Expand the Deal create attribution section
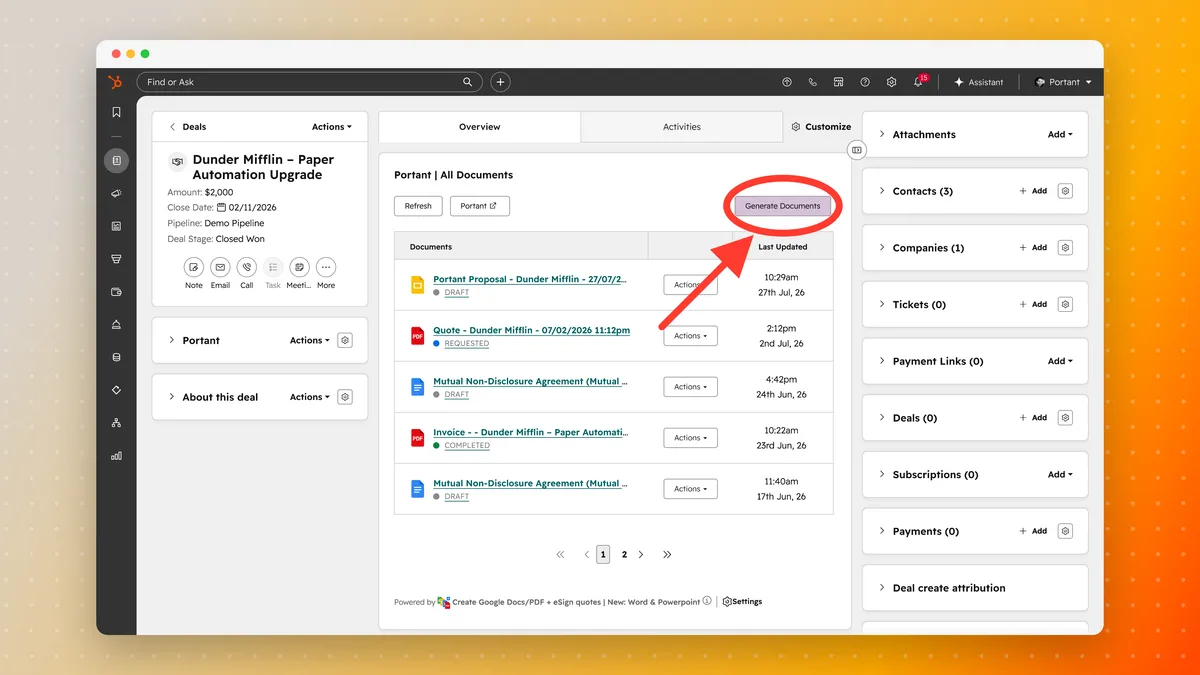Screen dimensions: 1200x675 point(881,588)
